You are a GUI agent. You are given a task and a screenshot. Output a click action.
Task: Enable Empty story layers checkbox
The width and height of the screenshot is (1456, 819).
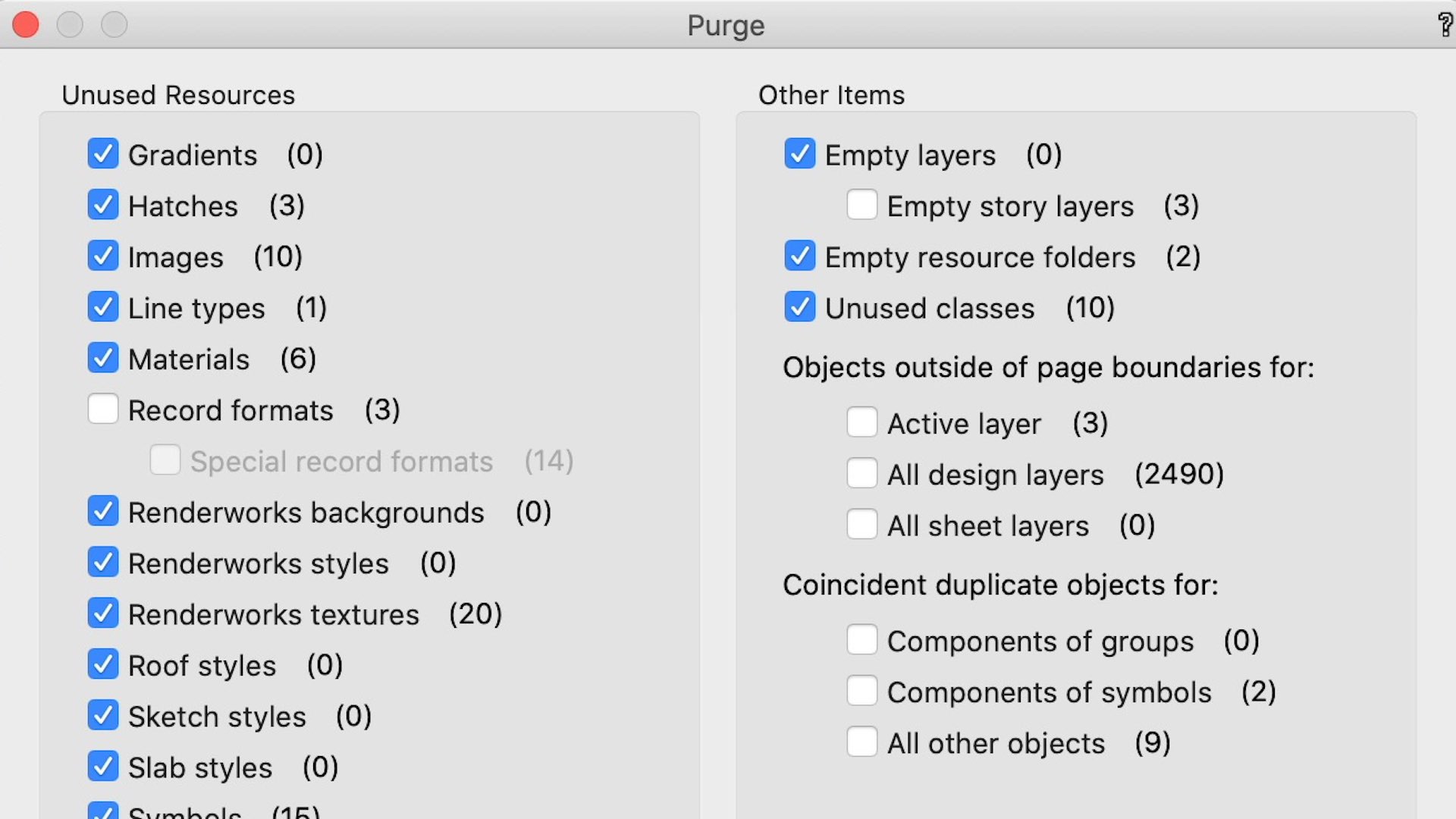tap(862, 205)
